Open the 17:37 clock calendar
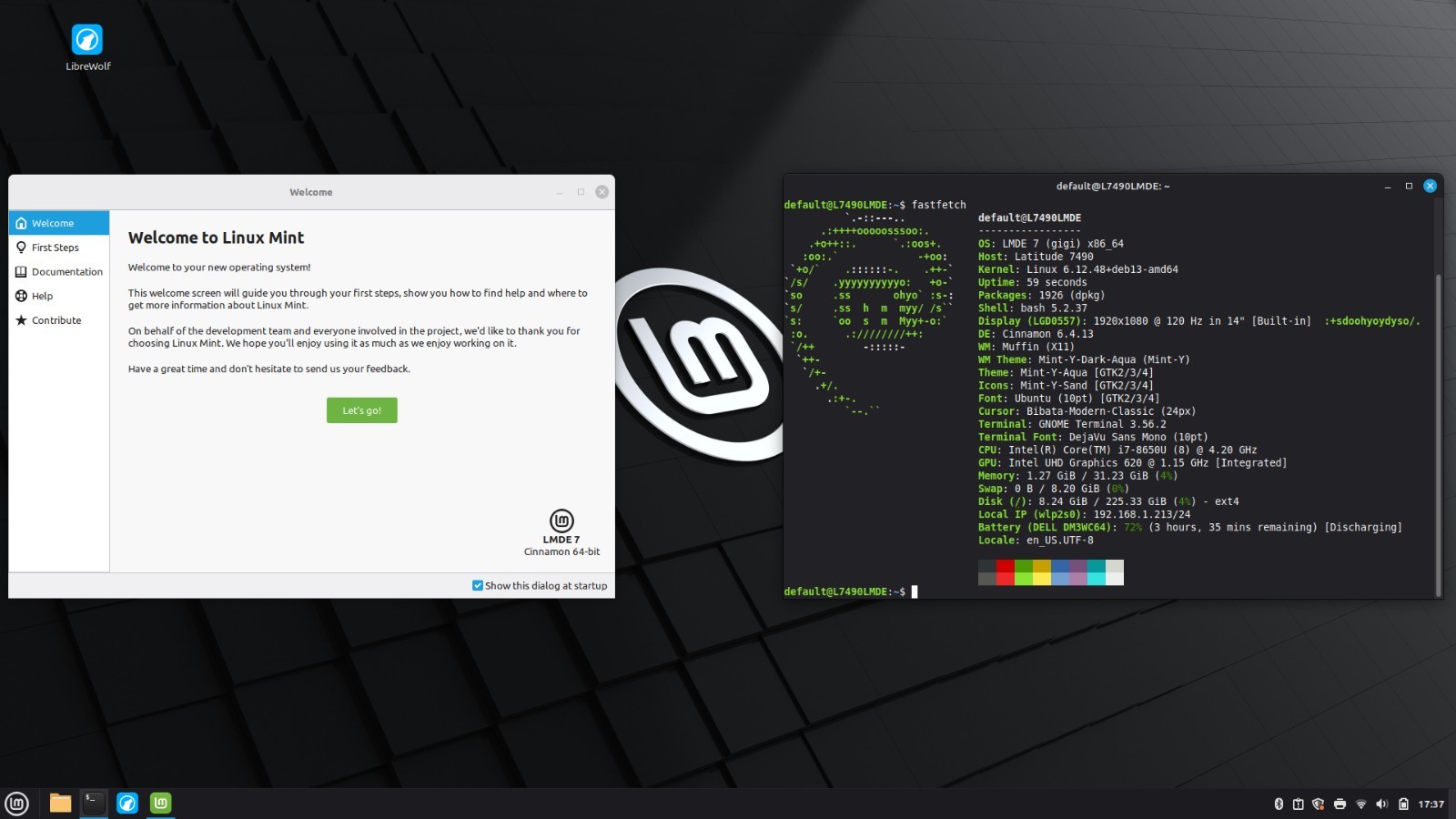Screen dimensions: 1456x819 1431,804
